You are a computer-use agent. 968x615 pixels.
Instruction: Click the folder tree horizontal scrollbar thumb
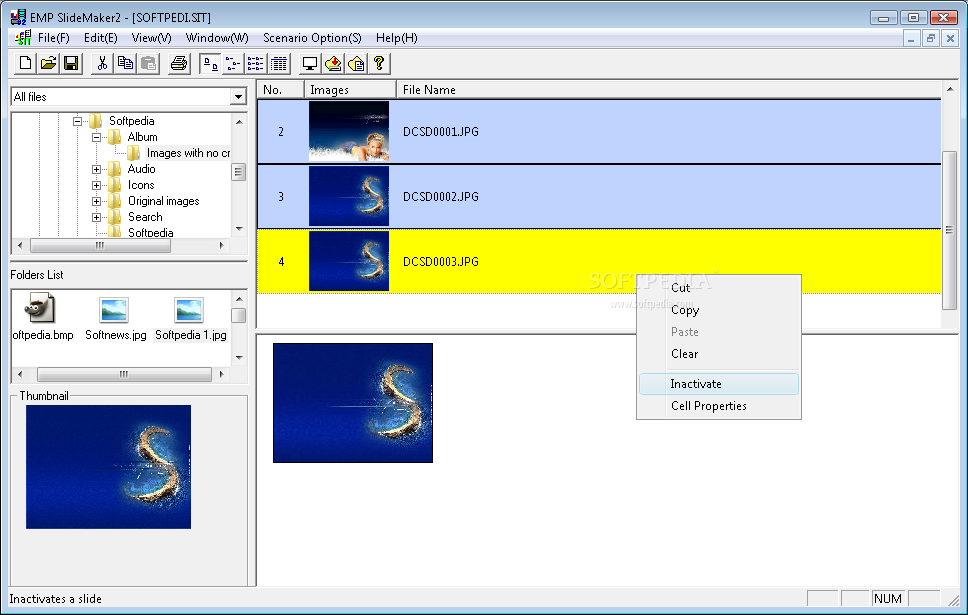click(101, 245)
